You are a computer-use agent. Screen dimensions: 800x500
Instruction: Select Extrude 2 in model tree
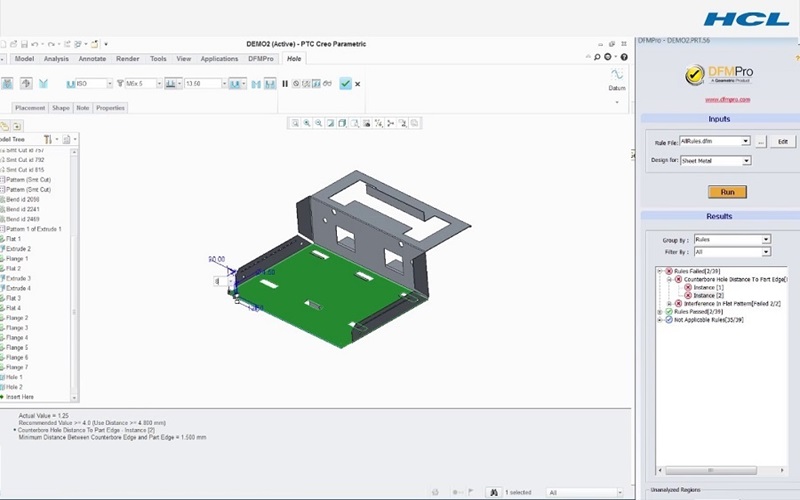point(18,249)
